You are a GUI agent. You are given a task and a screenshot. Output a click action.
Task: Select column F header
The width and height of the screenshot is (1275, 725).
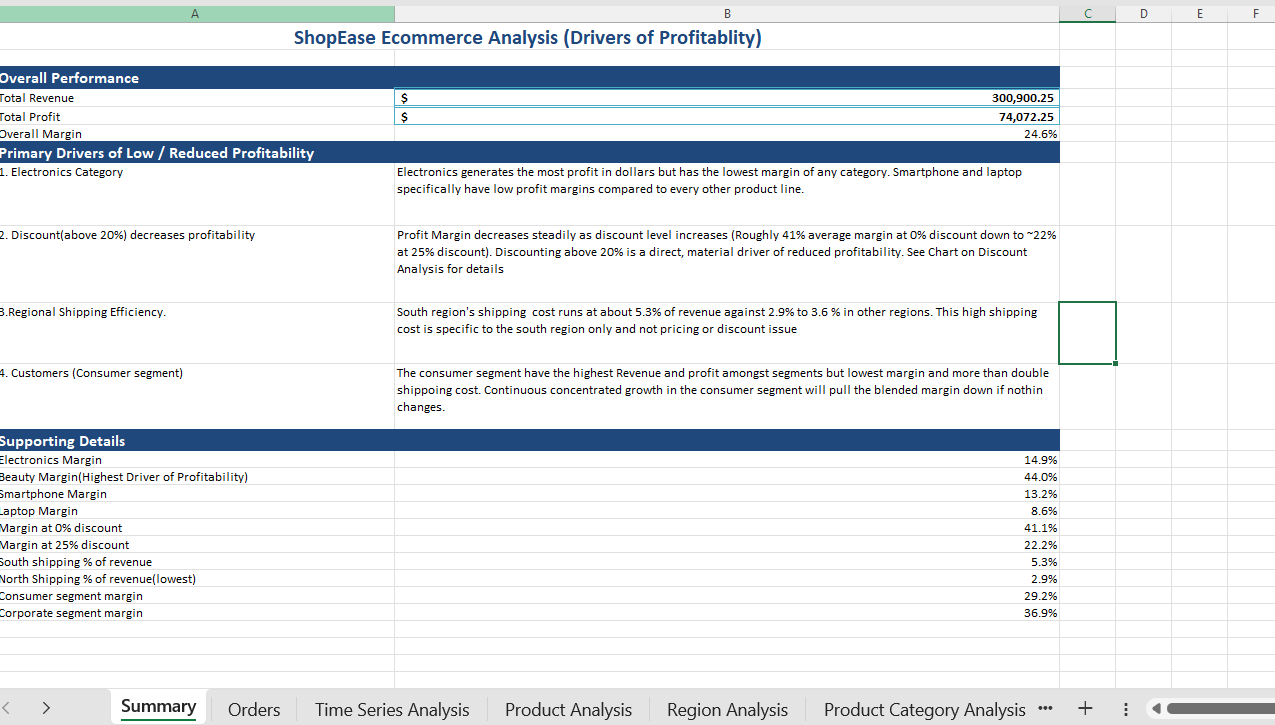(x=1252, y=13)
